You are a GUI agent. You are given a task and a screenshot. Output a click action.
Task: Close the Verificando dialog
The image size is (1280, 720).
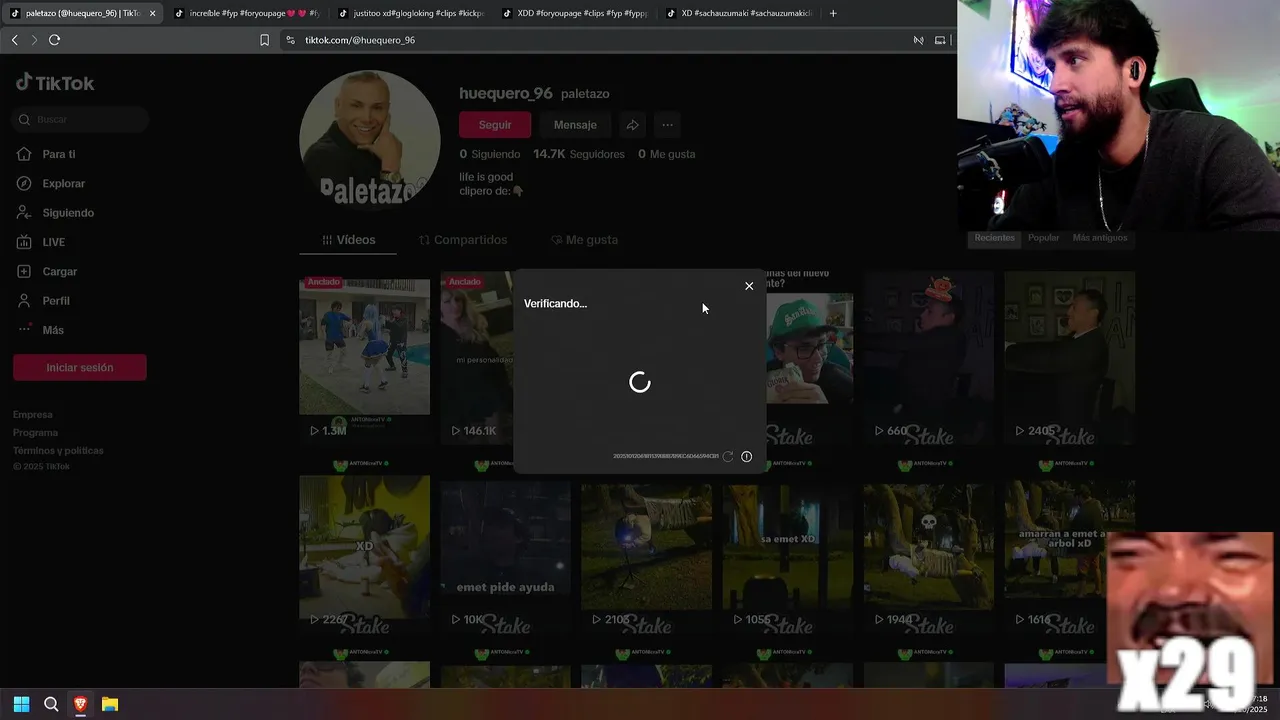[749, 286]
